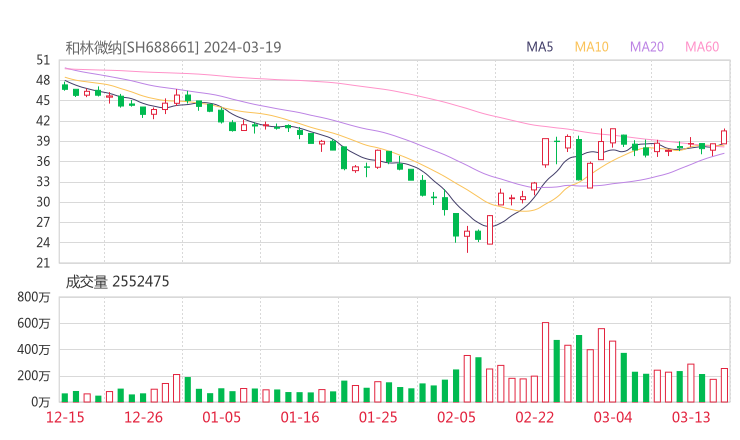Click the 02-22 date axis label
The height and width of the screenshot is (440, 740).
pos(535,417)
